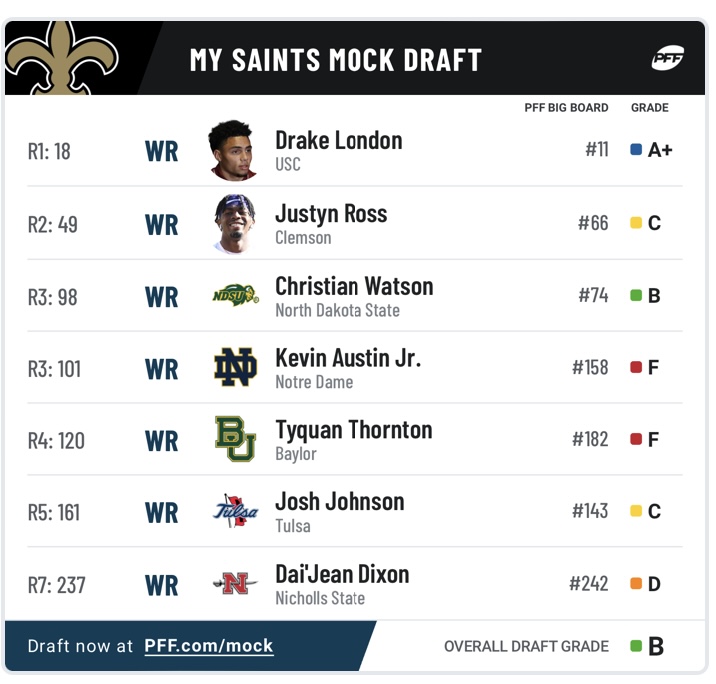This screenshot has height=684, width=716.
Task: Click the PFF BIG BOARD column header
Action: [x=566, y=108]
